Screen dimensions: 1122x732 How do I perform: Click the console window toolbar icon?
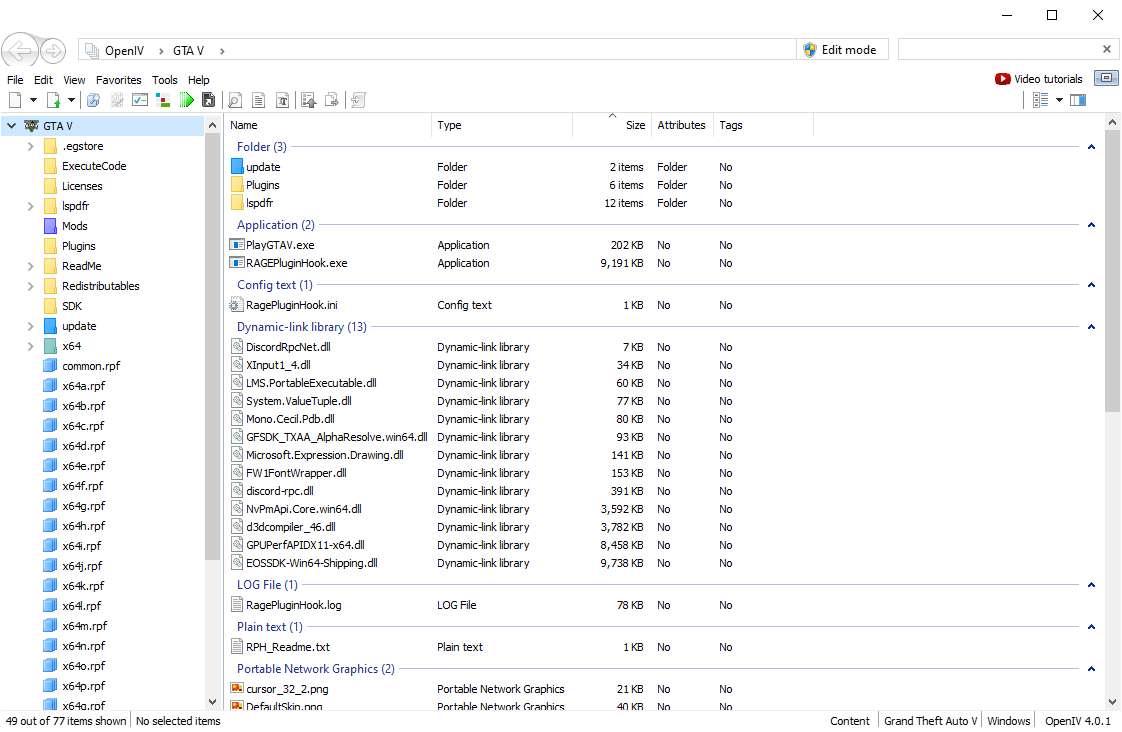pyautogui.click(x=140, y=100)
